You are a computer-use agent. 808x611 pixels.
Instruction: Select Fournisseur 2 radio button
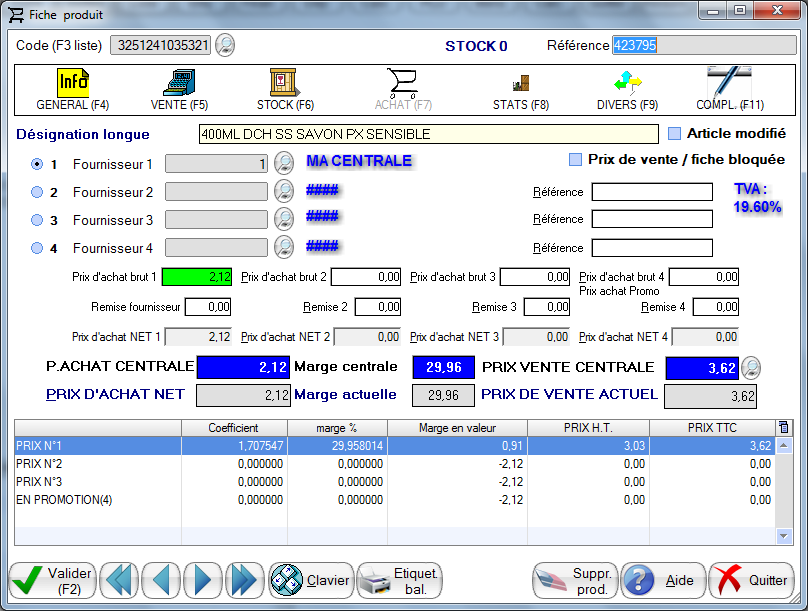coord(37,192)
